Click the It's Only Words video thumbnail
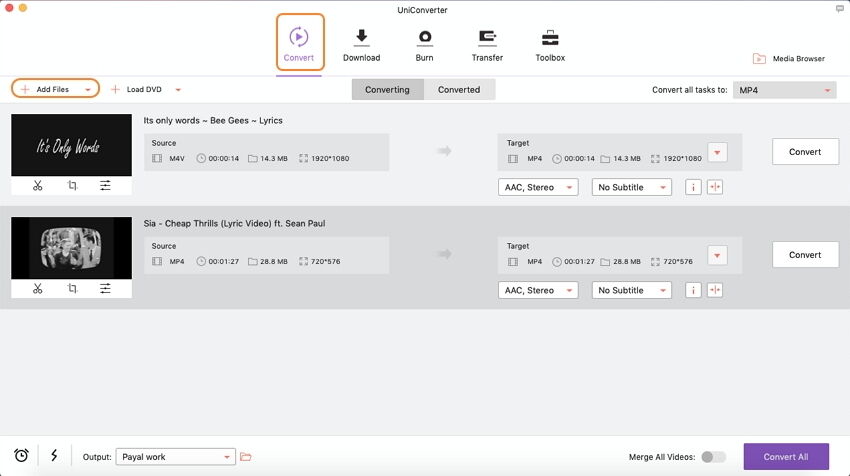Viewport: 850px width, 476px height. coord(72,145)
